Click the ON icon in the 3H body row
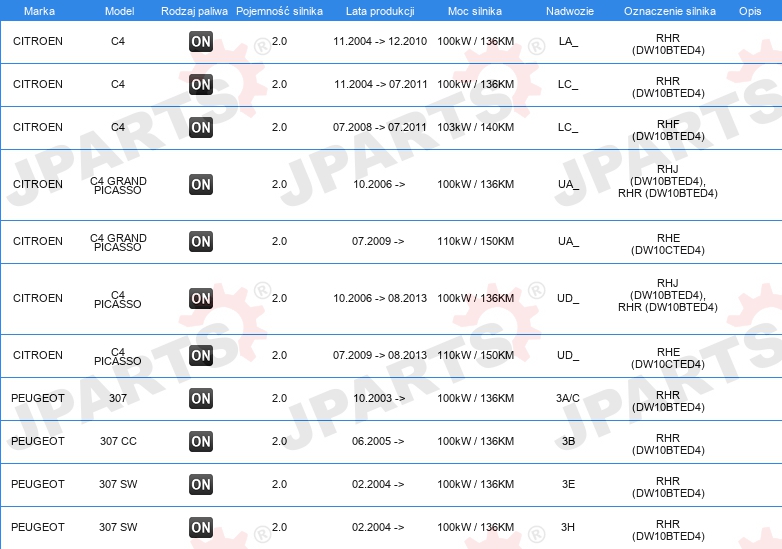The image size is (782, 549). coord(201,527)
